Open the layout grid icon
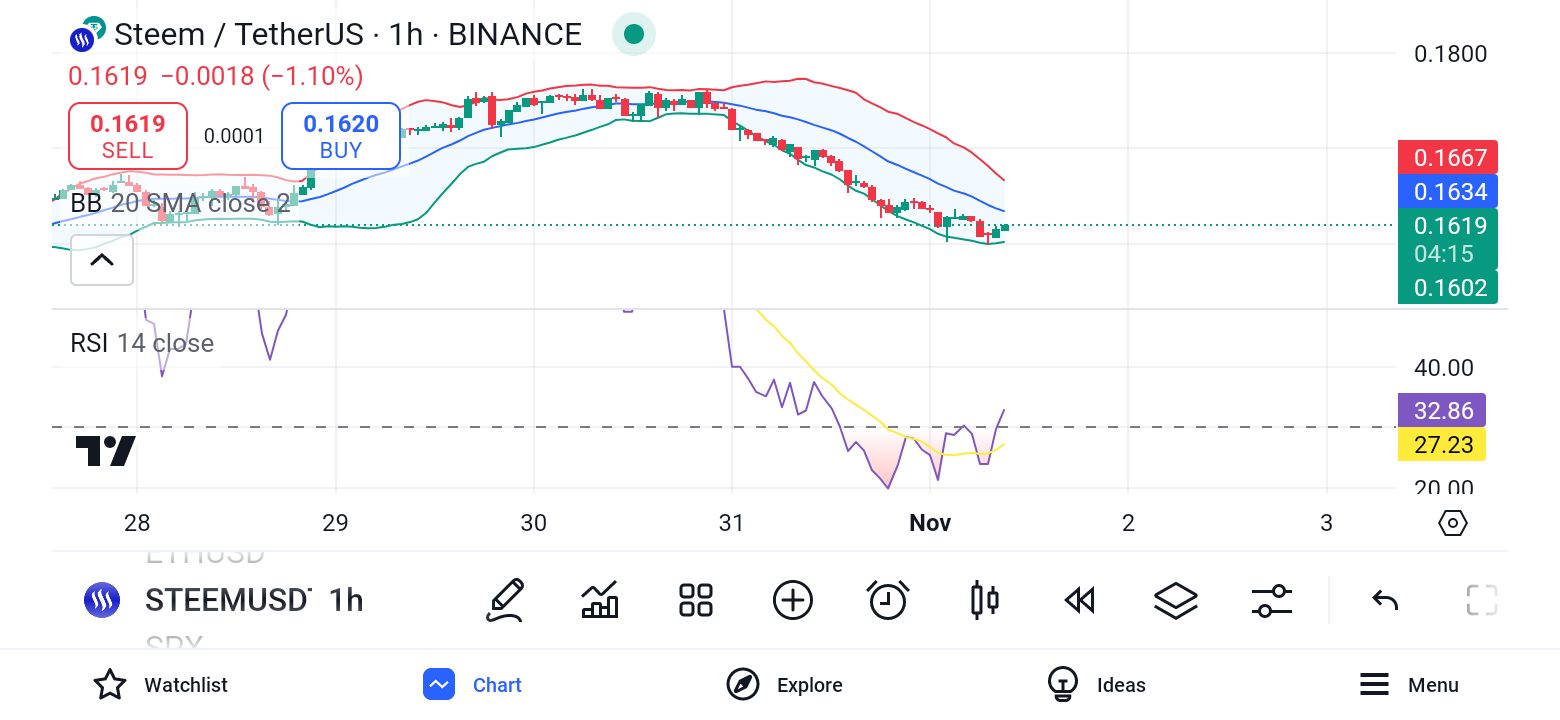 (696, 600)
